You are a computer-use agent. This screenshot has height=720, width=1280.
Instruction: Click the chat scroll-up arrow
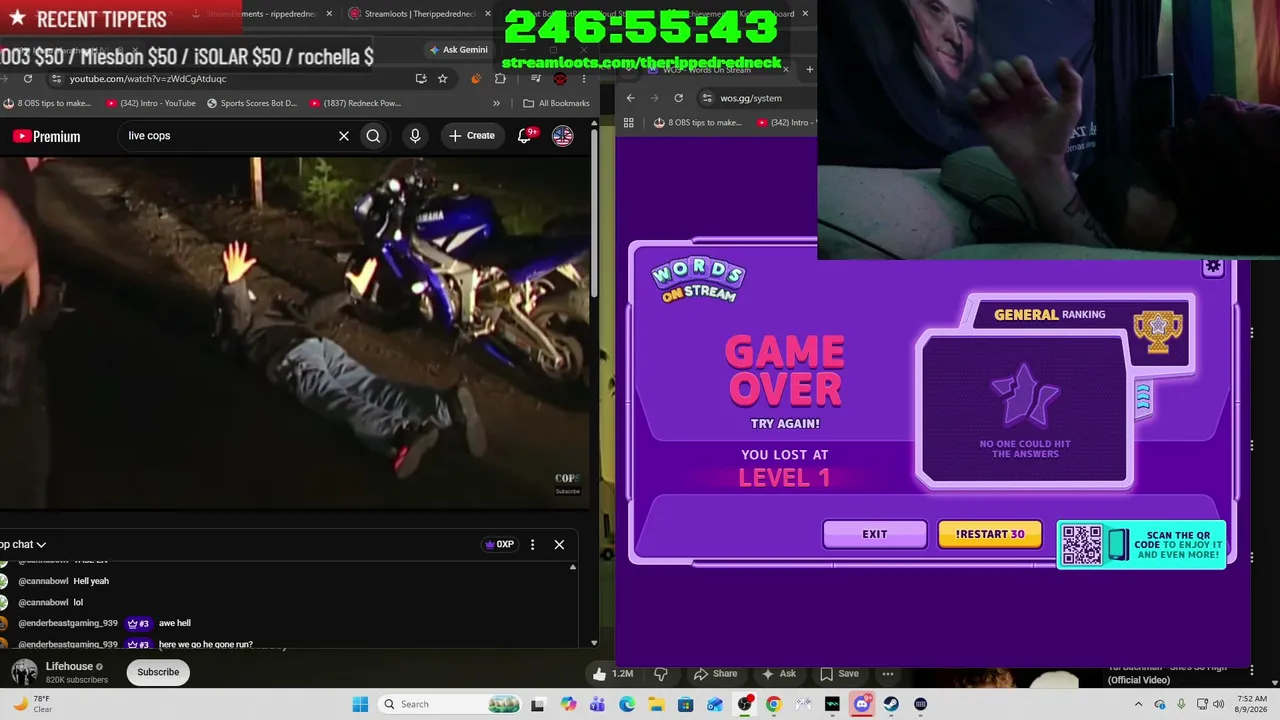(573, 567)
